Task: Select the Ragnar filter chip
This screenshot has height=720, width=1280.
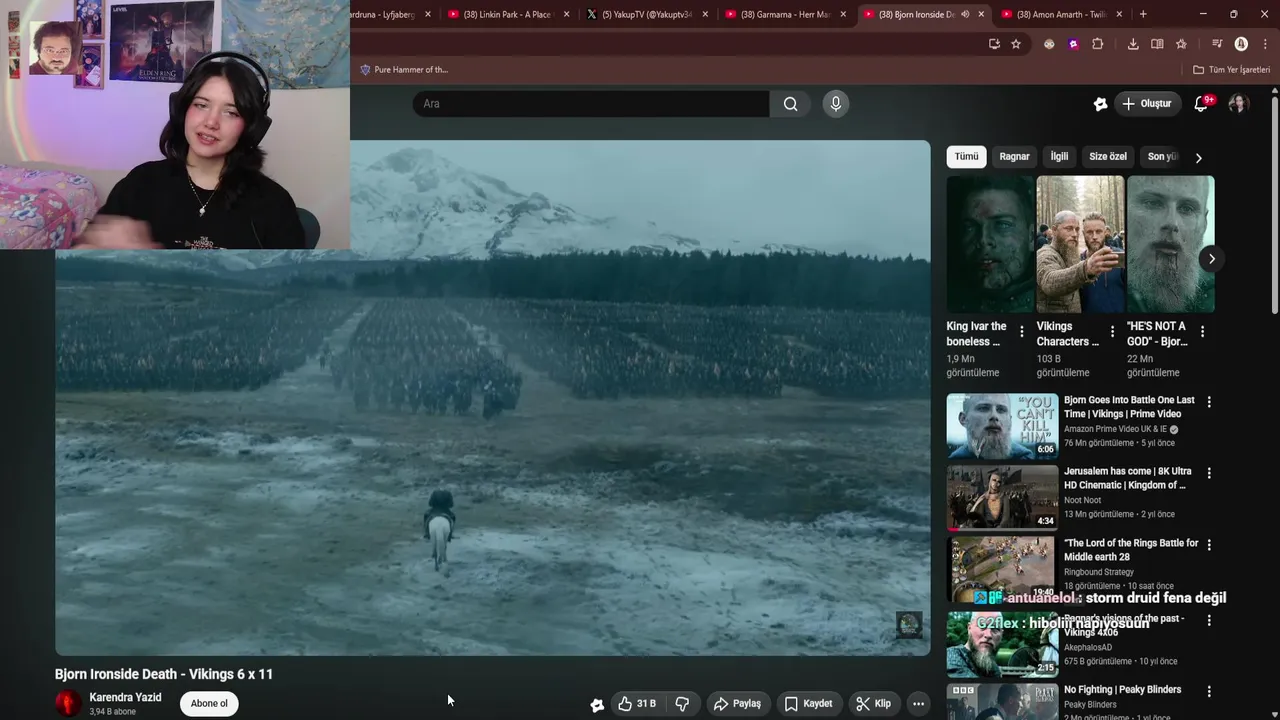Action: coord(1014,156)
